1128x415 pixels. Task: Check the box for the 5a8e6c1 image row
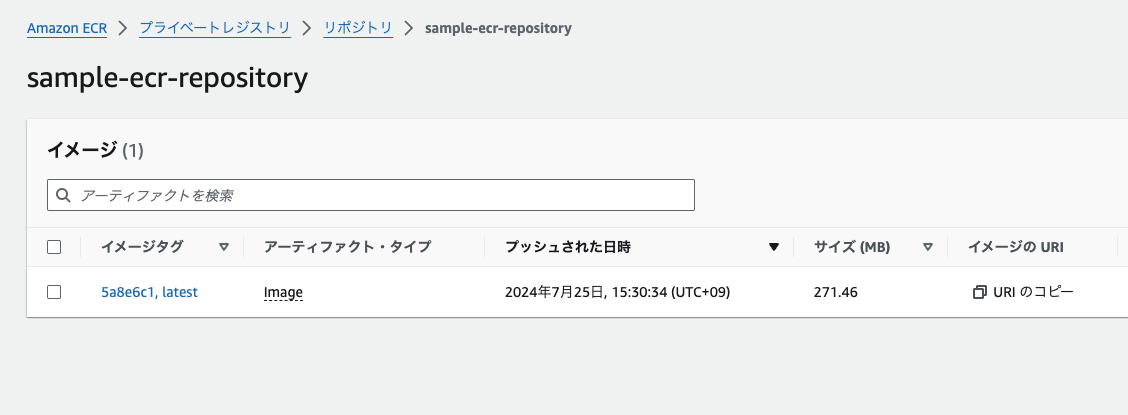54,292
